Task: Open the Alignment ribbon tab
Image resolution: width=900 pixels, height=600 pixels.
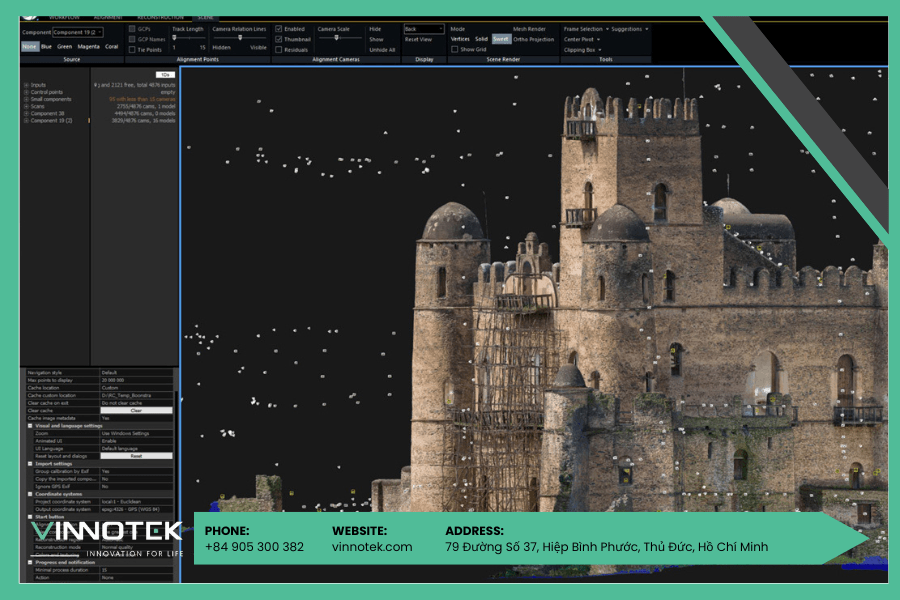Action: [x=108, y=18]
